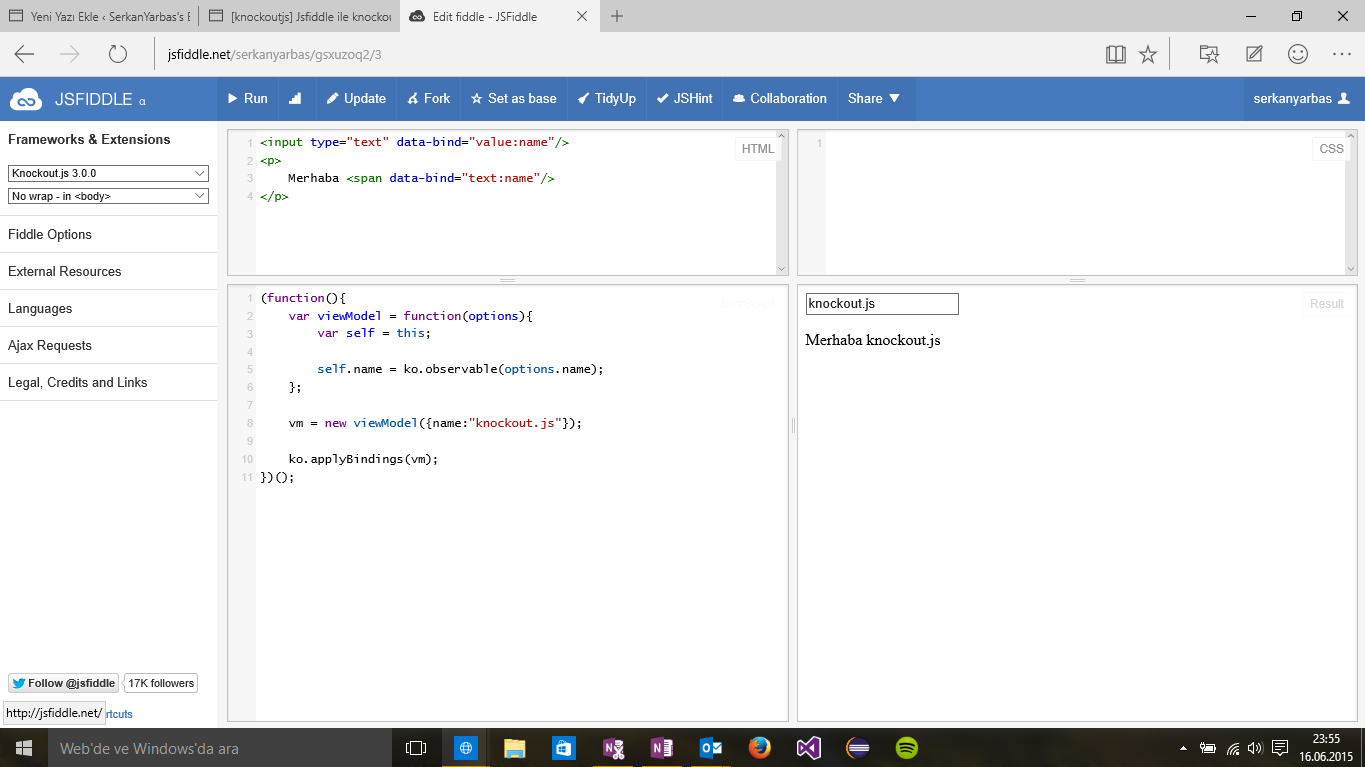Click the knockout.js text input in Result
This screenshot has height=767, width=1365.
point(882,304)
